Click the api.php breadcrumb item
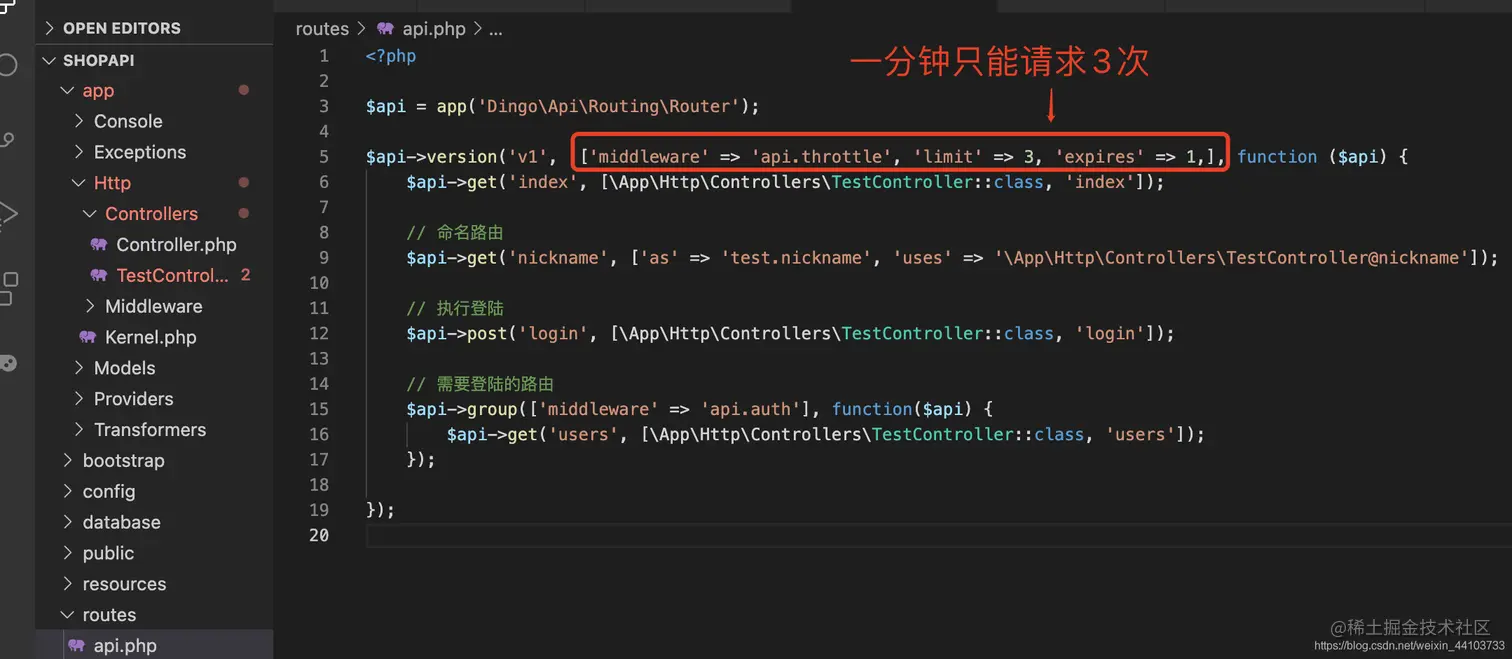This screenshot has width=1512, height=659. coord(432,28)
